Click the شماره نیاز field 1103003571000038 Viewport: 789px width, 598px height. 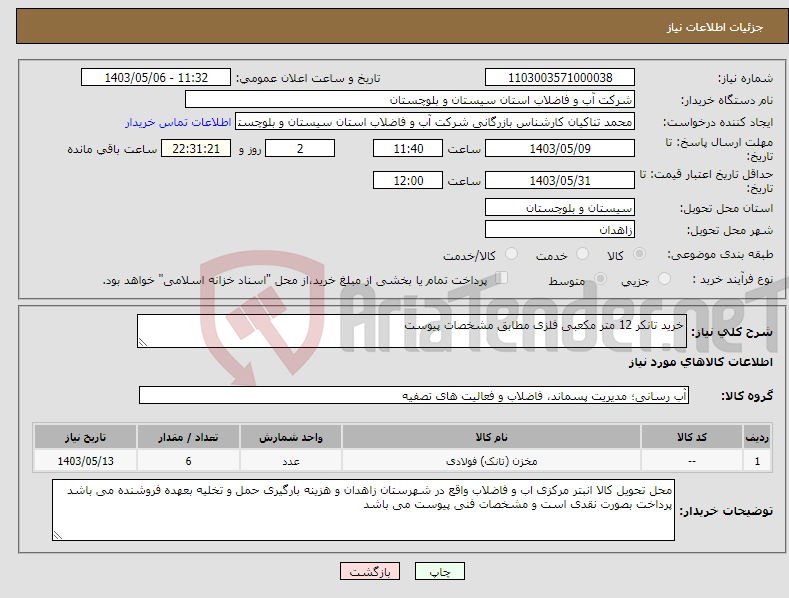560,78
